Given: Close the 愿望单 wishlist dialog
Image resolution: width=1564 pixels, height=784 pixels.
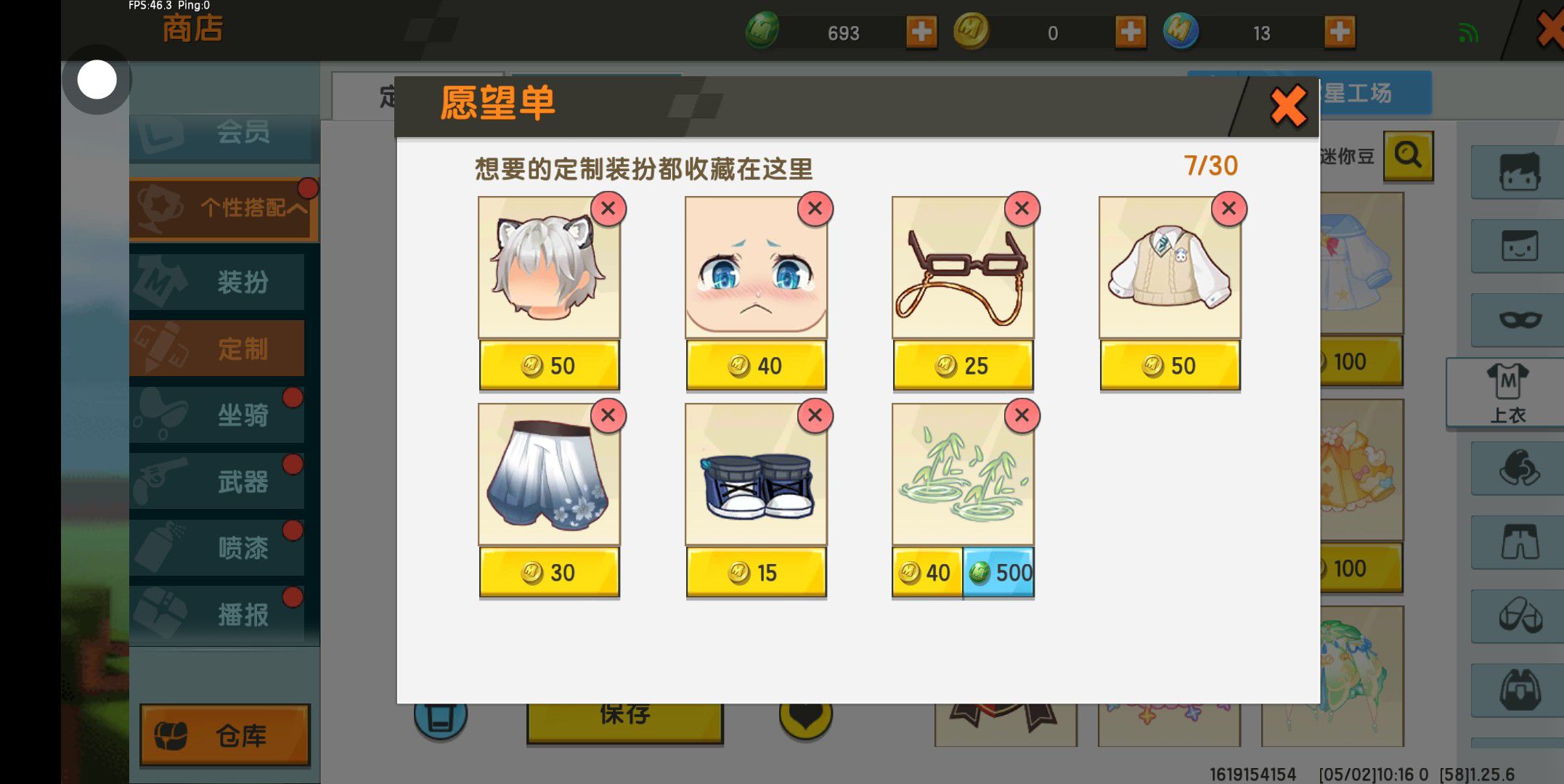Looking at the screenshot, I should 1288,107.
